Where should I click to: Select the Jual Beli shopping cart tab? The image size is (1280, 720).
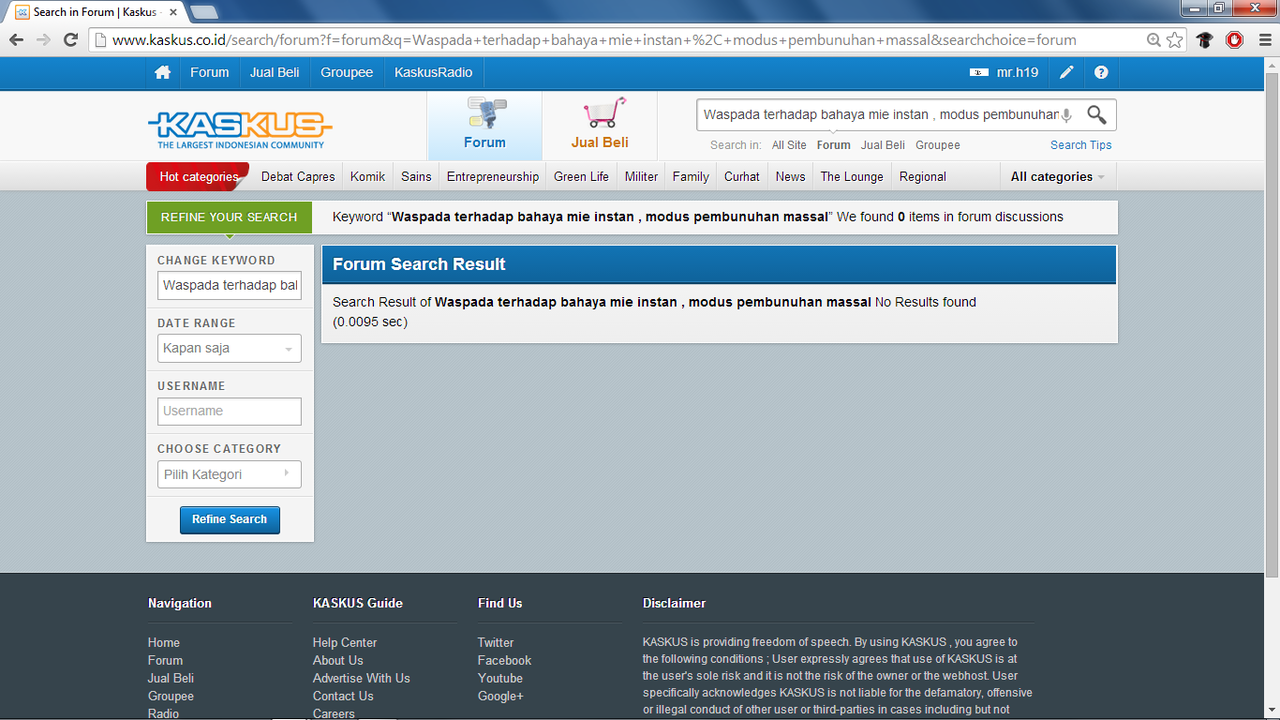600,126
